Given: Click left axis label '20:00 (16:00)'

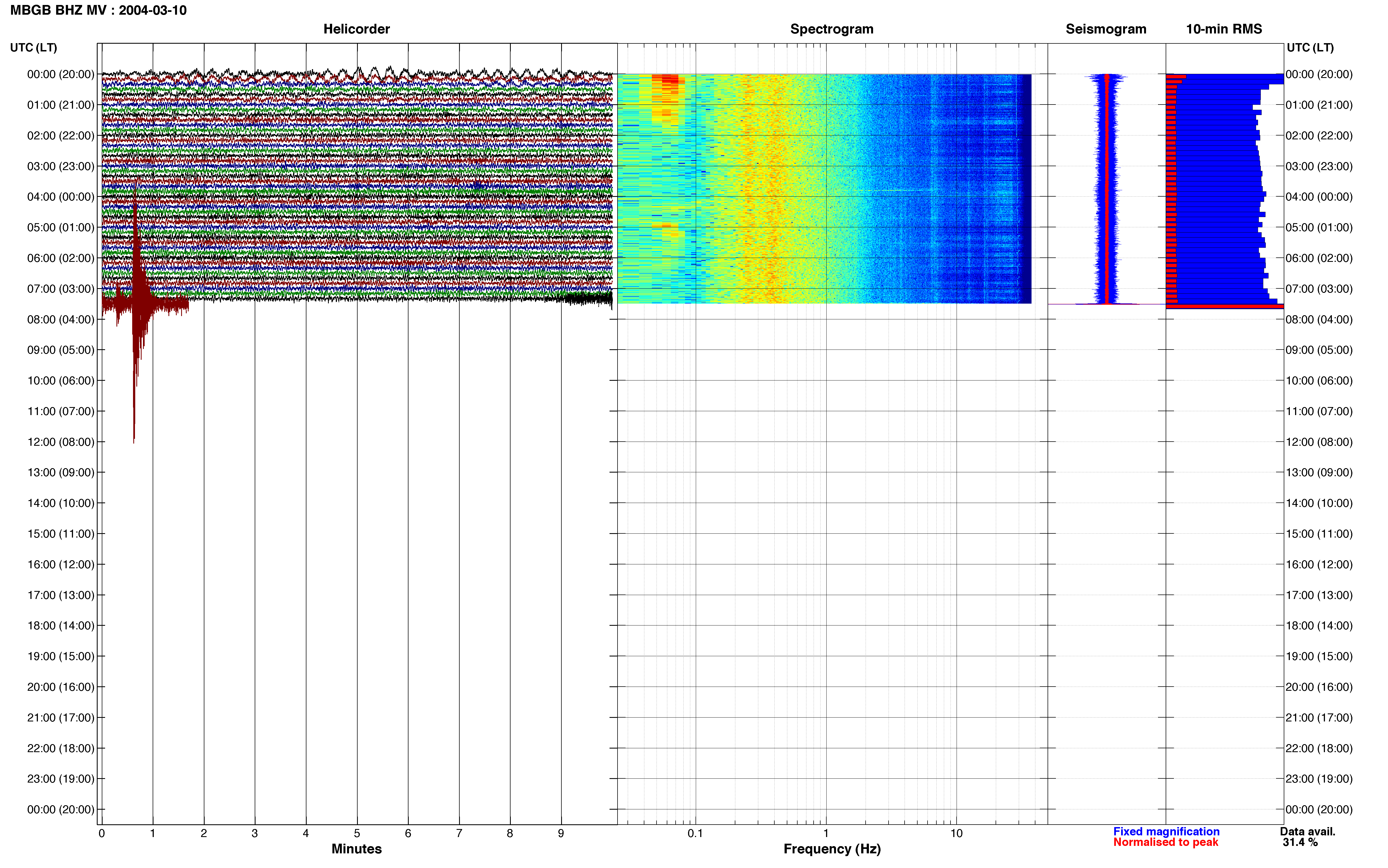Looking at the screenshot, I should pyautogui.click(x=60, y=687).
